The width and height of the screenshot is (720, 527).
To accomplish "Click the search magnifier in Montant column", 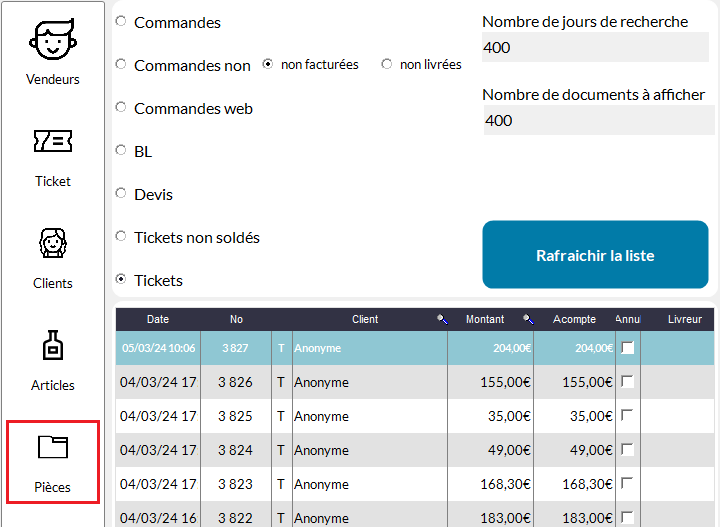I will (528, 320).
